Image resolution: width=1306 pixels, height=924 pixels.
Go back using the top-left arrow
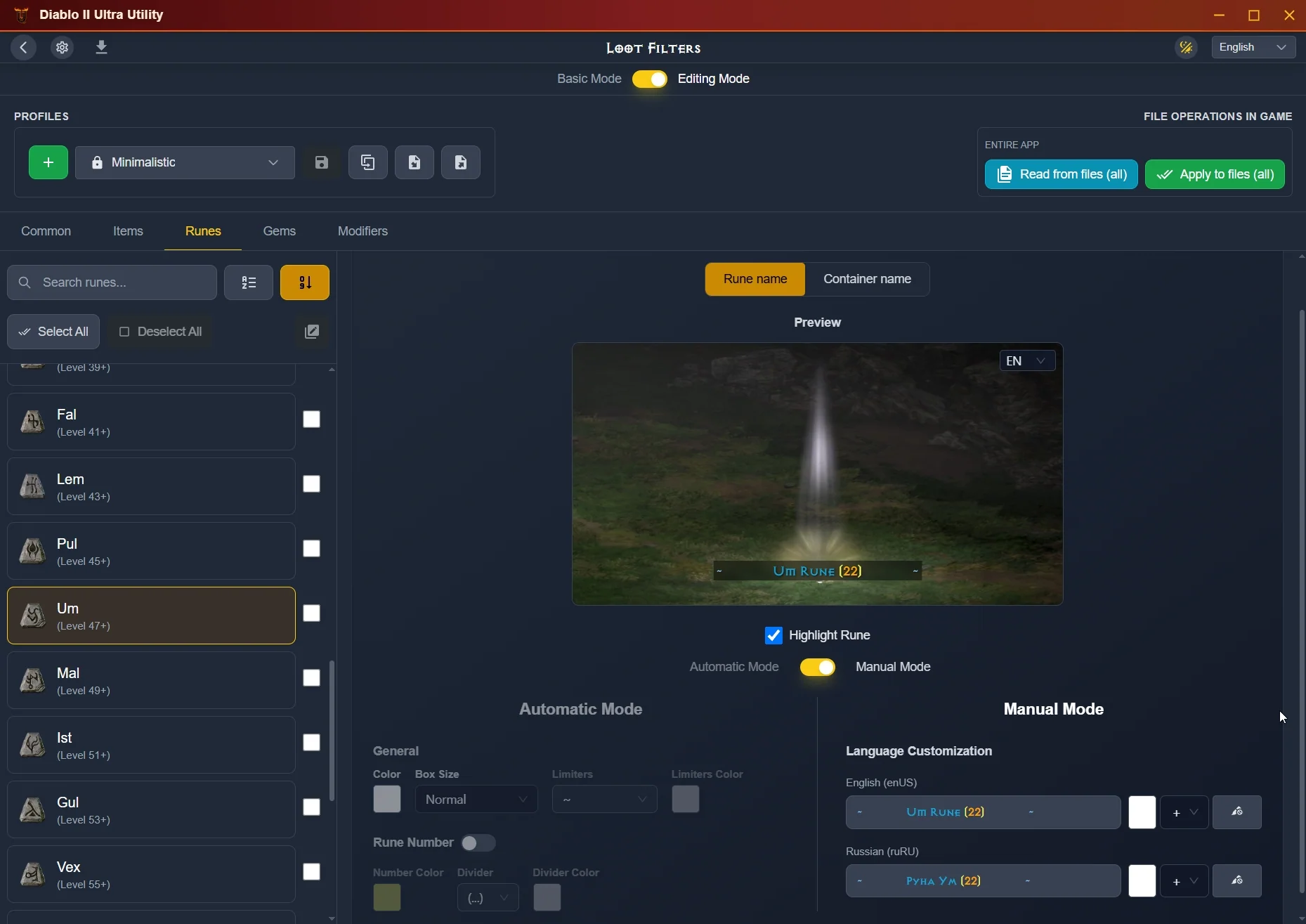23,48
